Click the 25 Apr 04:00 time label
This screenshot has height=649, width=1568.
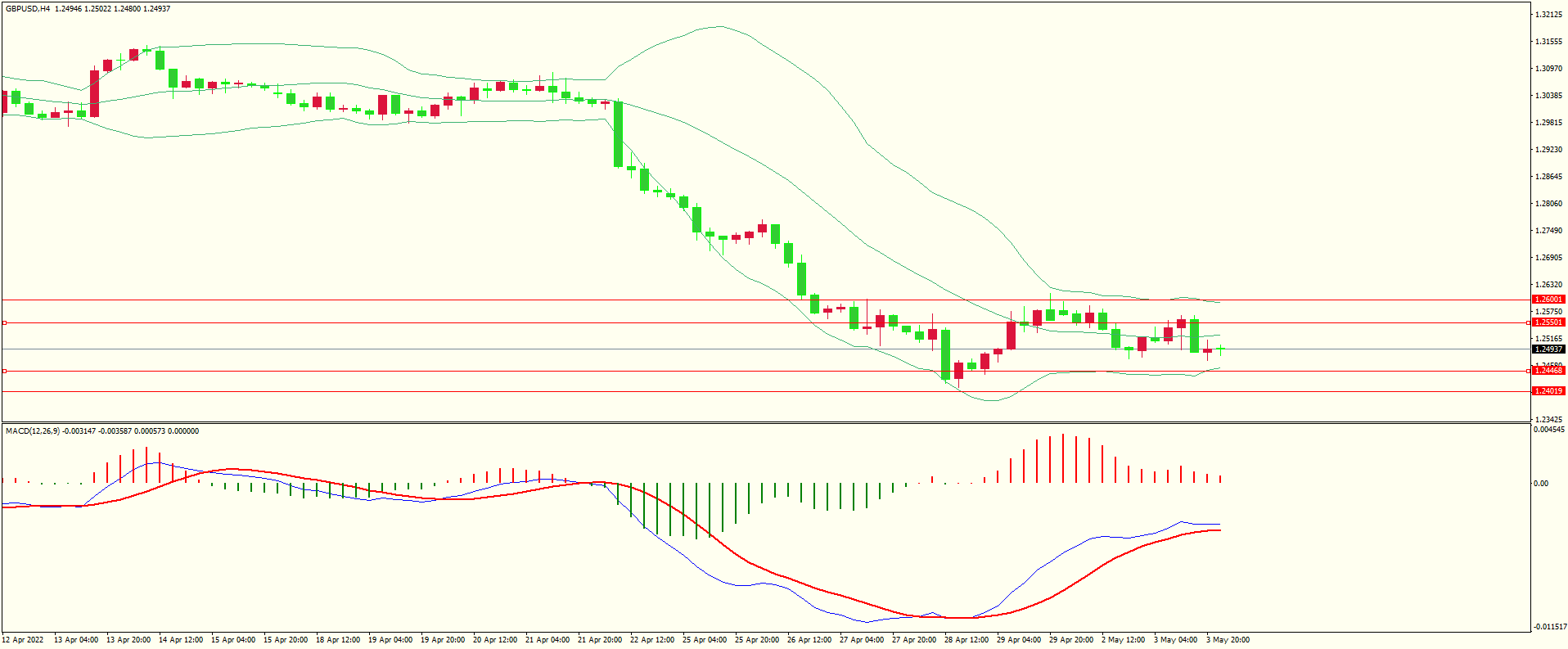click(705, 640)
